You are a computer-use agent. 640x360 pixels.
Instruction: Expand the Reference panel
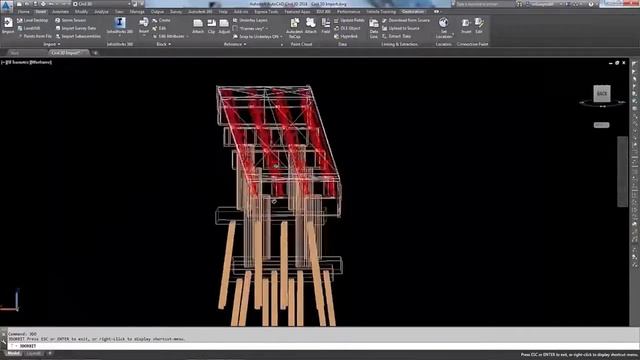236,44
